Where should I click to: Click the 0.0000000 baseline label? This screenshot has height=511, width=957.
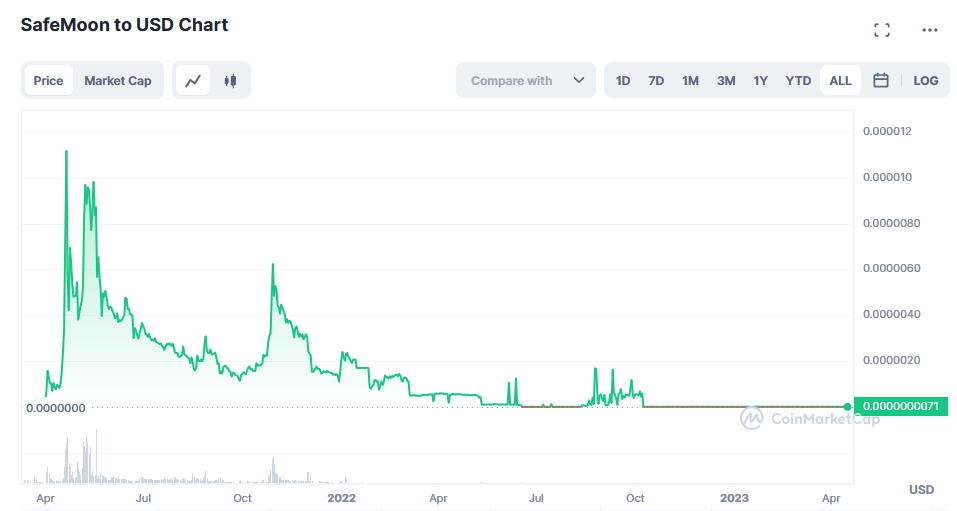coord(56,408)
